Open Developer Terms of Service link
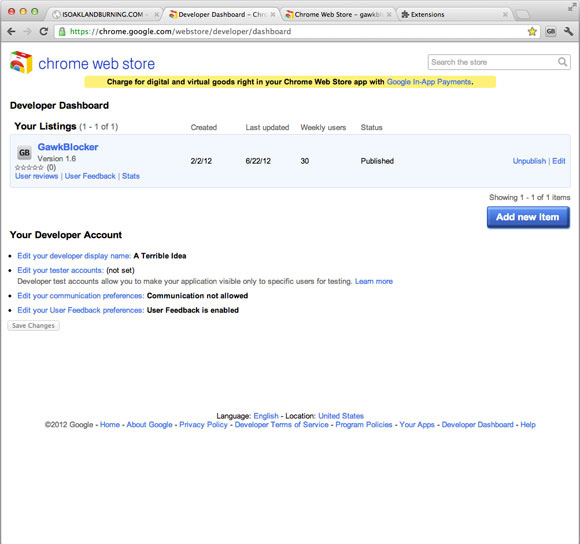The image size is (580, 544). click(x=281, y=425)
